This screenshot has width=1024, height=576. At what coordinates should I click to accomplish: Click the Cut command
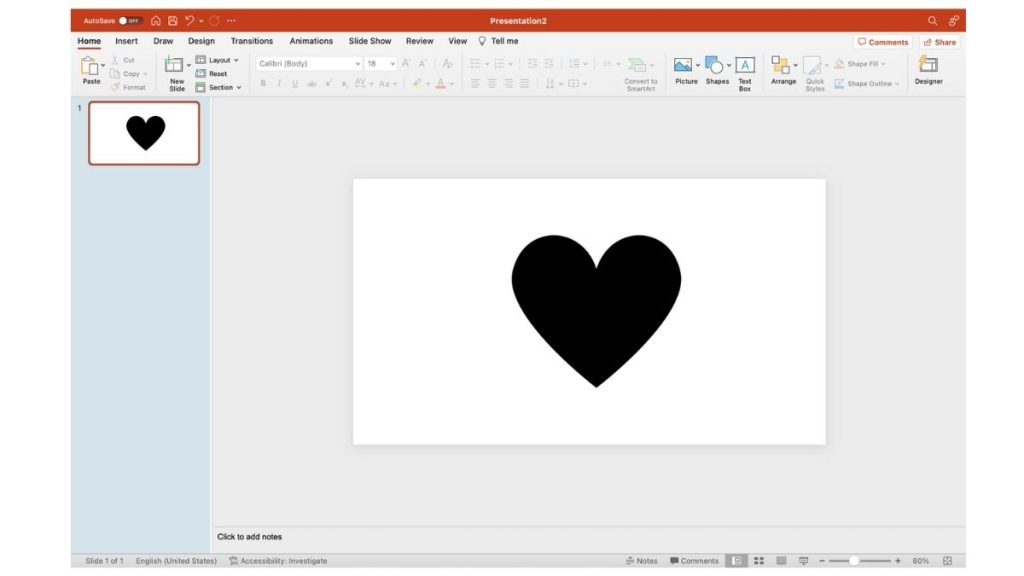click(123, 60)
